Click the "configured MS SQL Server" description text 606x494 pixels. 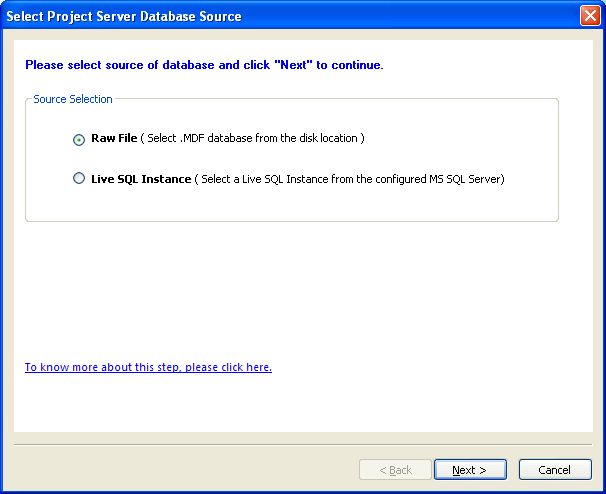440,179
